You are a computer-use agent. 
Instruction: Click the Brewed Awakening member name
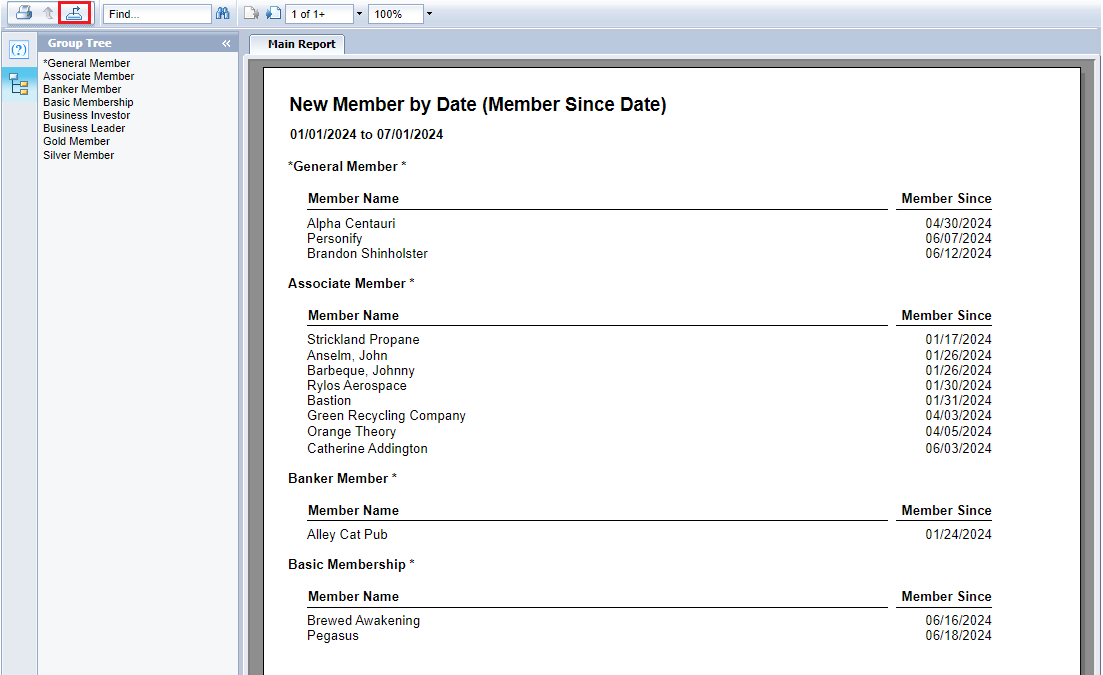tap(363, 621)
